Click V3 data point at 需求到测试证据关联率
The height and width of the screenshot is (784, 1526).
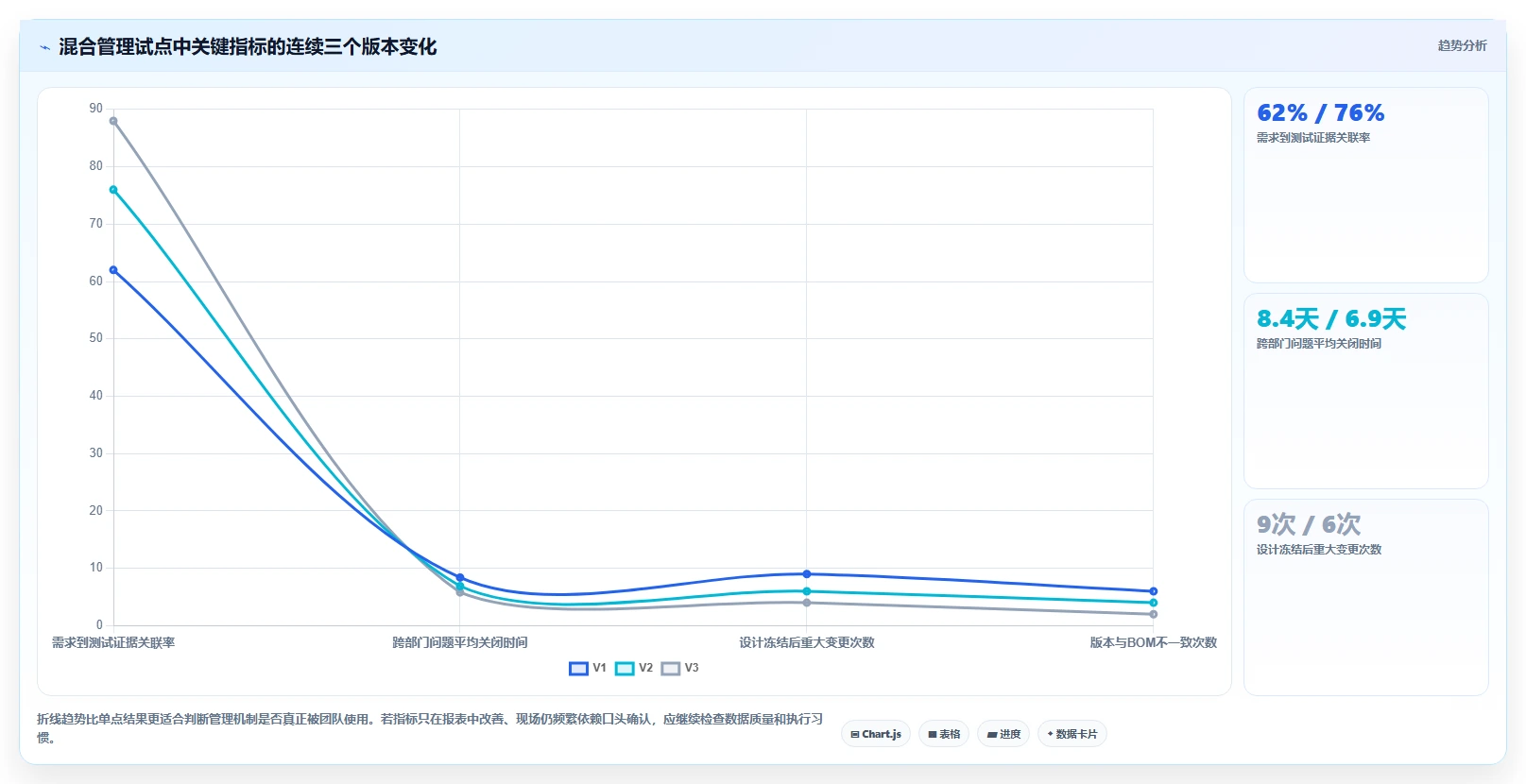pos(113,121)
